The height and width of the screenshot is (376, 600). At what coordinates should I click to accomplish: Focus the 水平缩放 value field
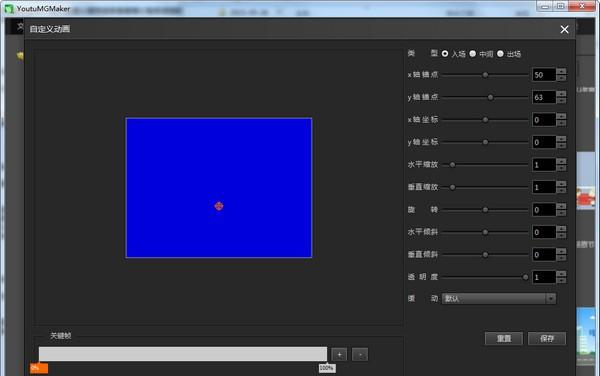click(x=544, y=165)
